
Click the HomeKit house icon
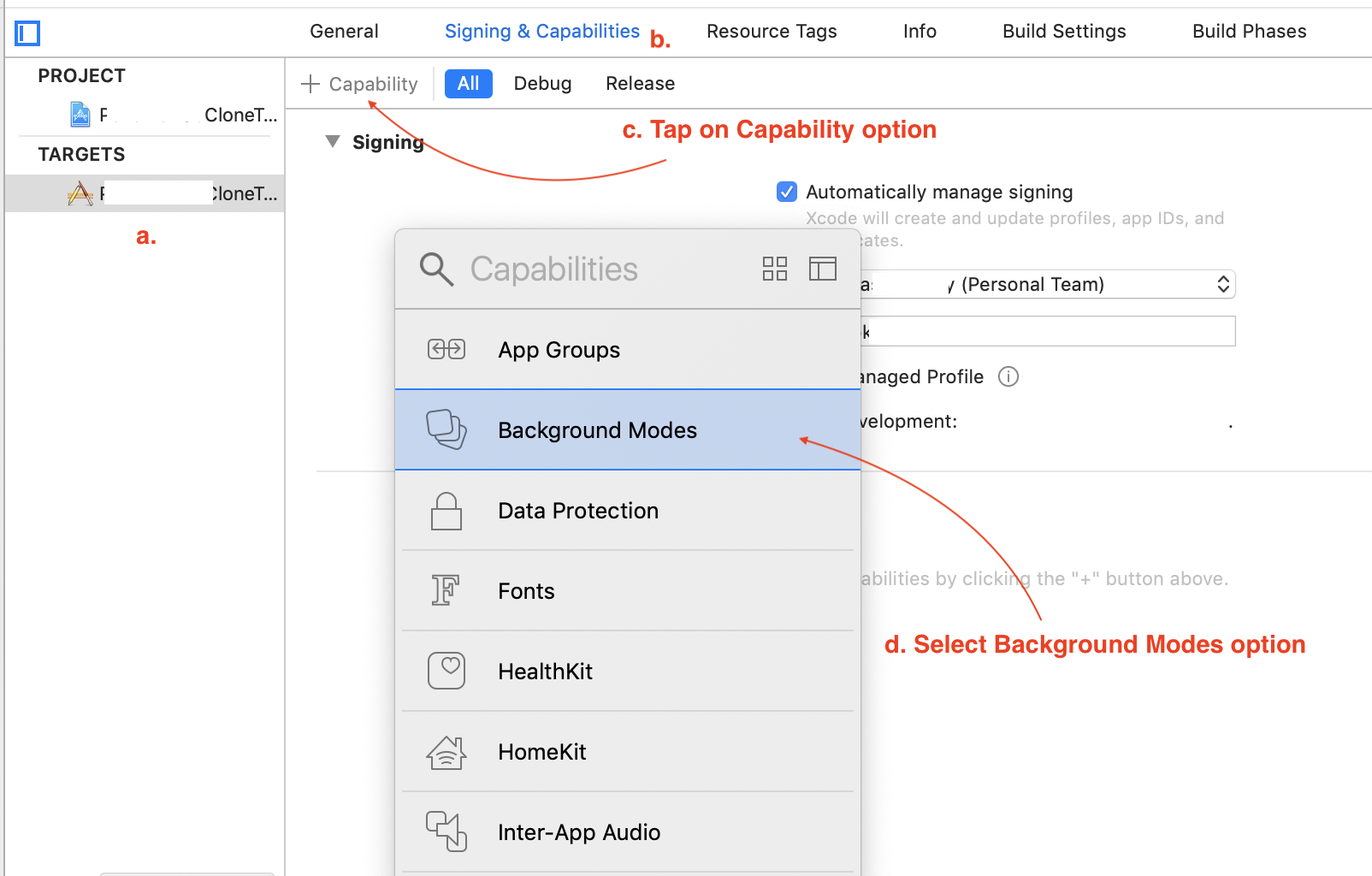point(446,752)
